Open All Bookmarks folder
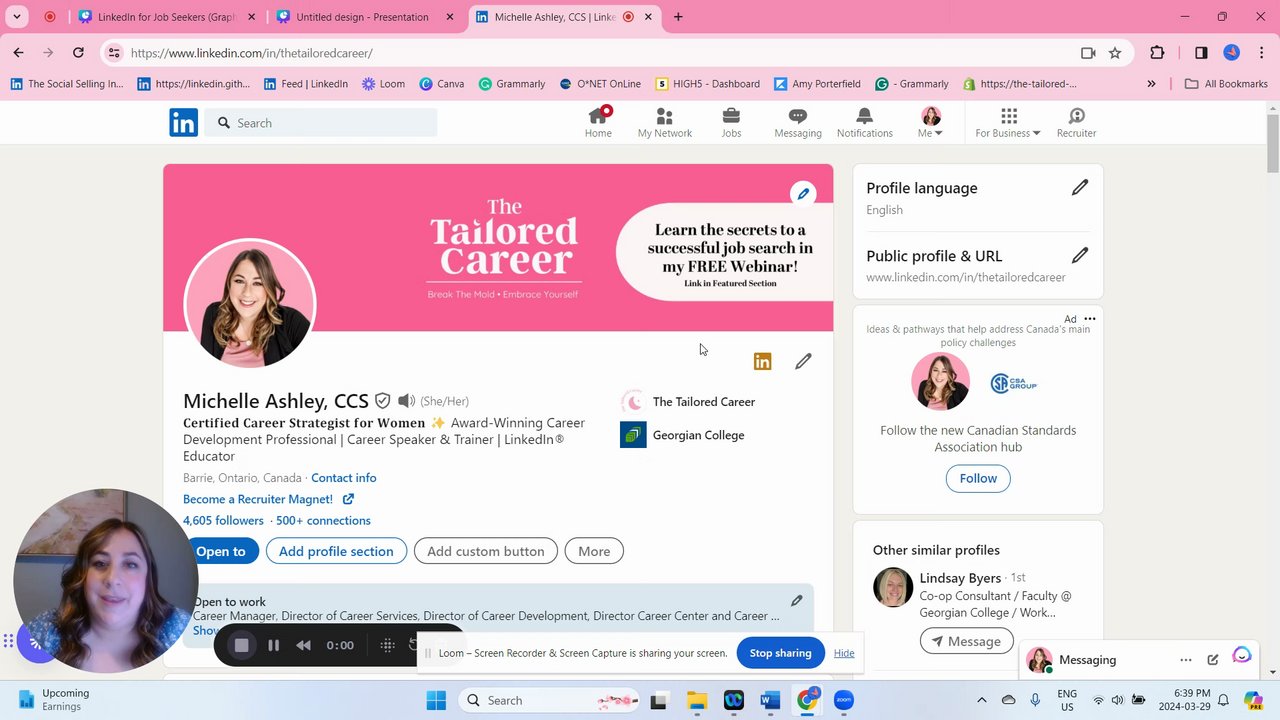 pos(1226,84)
